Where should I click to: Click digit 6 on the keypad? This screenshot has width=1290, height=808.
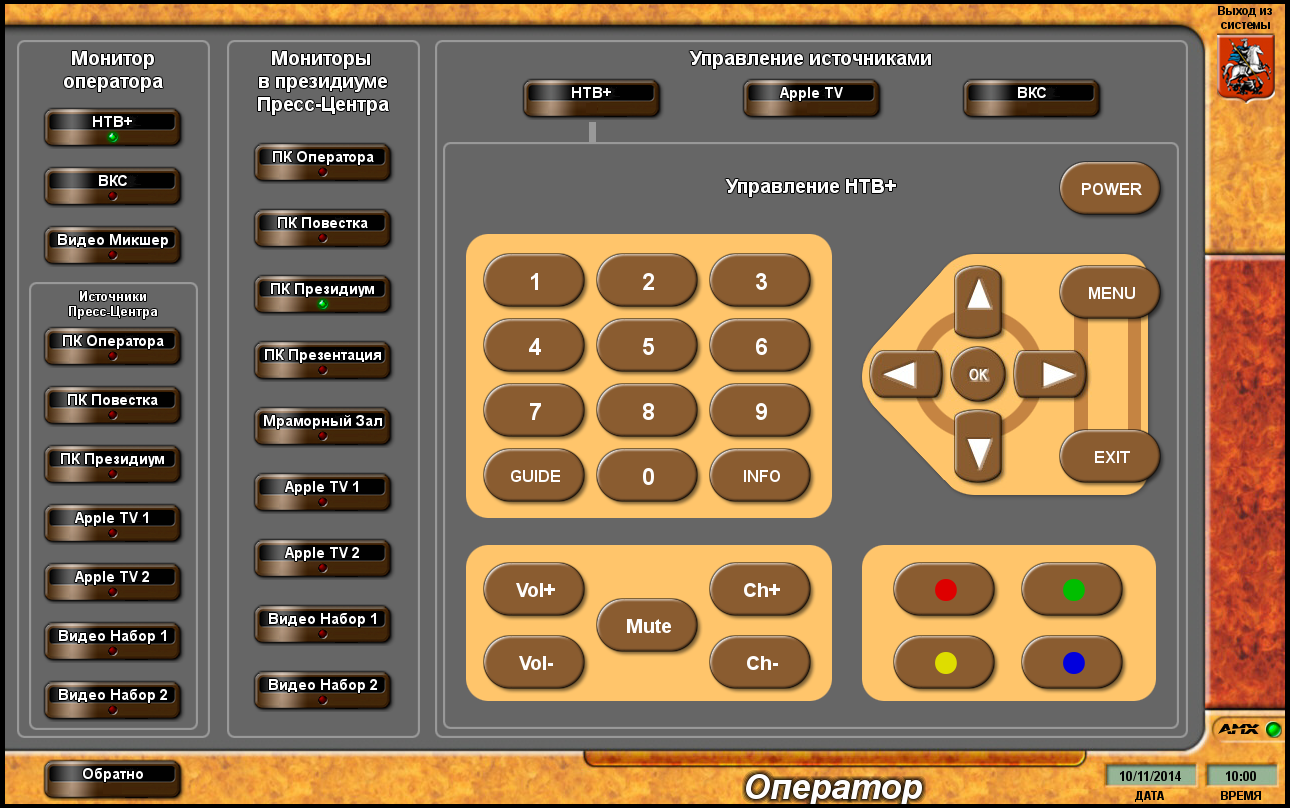[x=760, y=346]
